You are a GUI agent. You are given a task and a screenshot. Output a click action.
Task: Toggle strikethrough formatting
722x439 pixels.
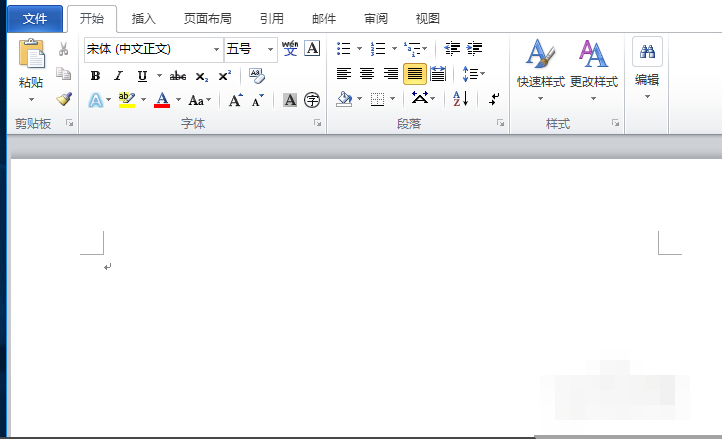(x=178, y=76)
